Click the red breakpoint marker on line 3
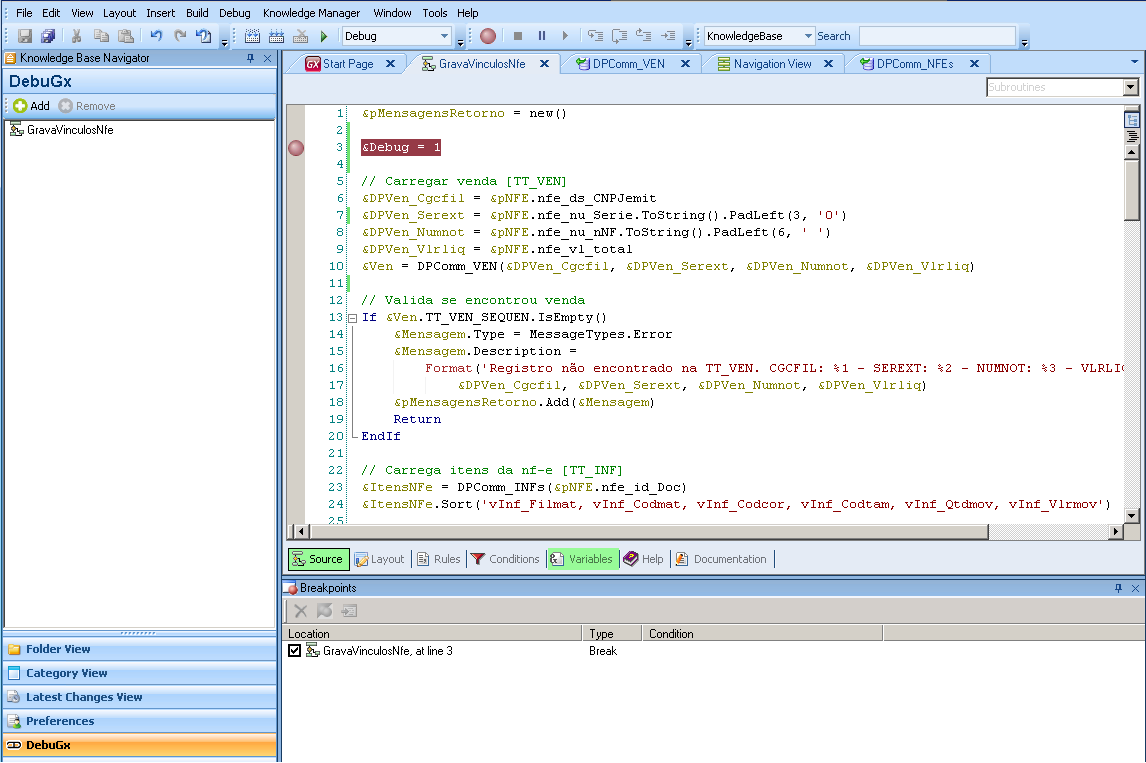Viewport: 1146px width, 763px height. point(296,148)
